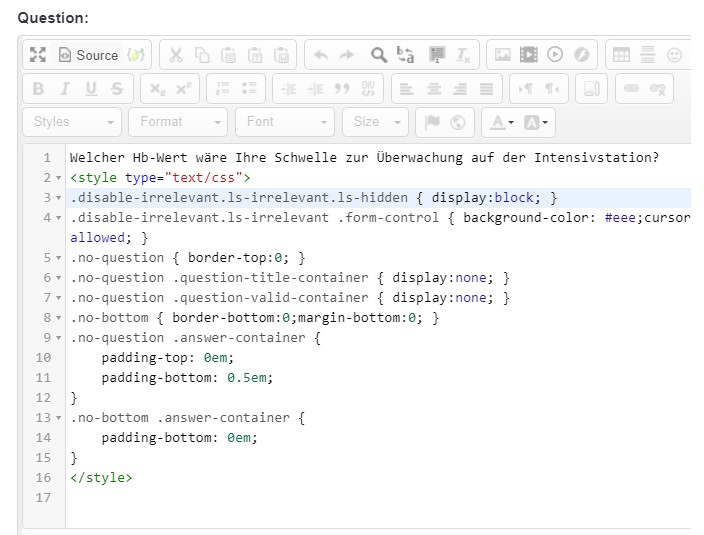This screenshot has width=704, height=535.
Task: Toggle Bold formatting button
Action: click(38, 89)
